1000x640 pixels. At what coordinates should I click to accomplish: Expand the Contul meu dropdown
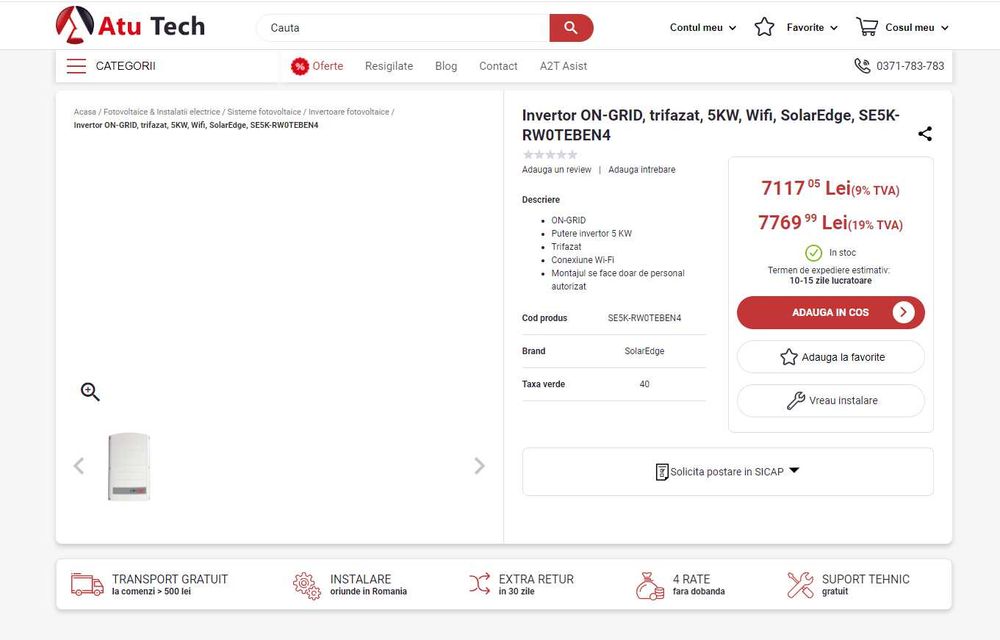click(703, 28)
